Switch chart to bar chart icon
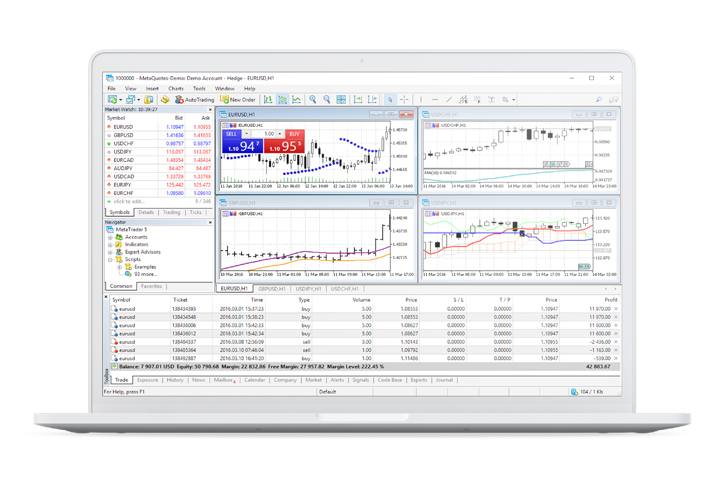 [268, 100]
